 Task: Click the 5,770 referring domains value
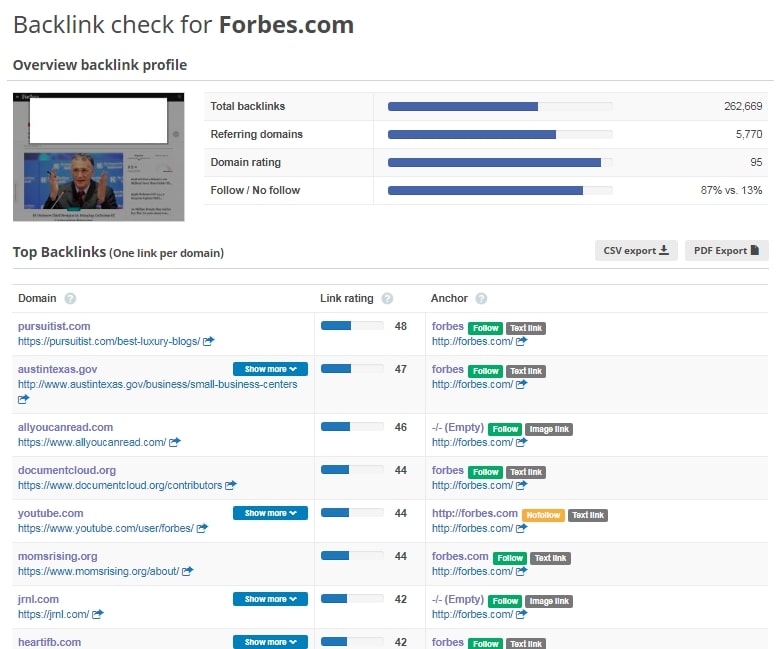pos(749,134)
